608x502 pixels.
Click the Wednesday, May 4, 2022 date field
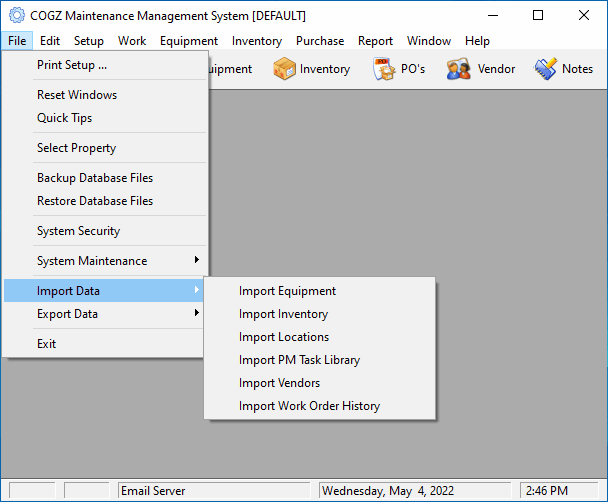tap(415, 491)
